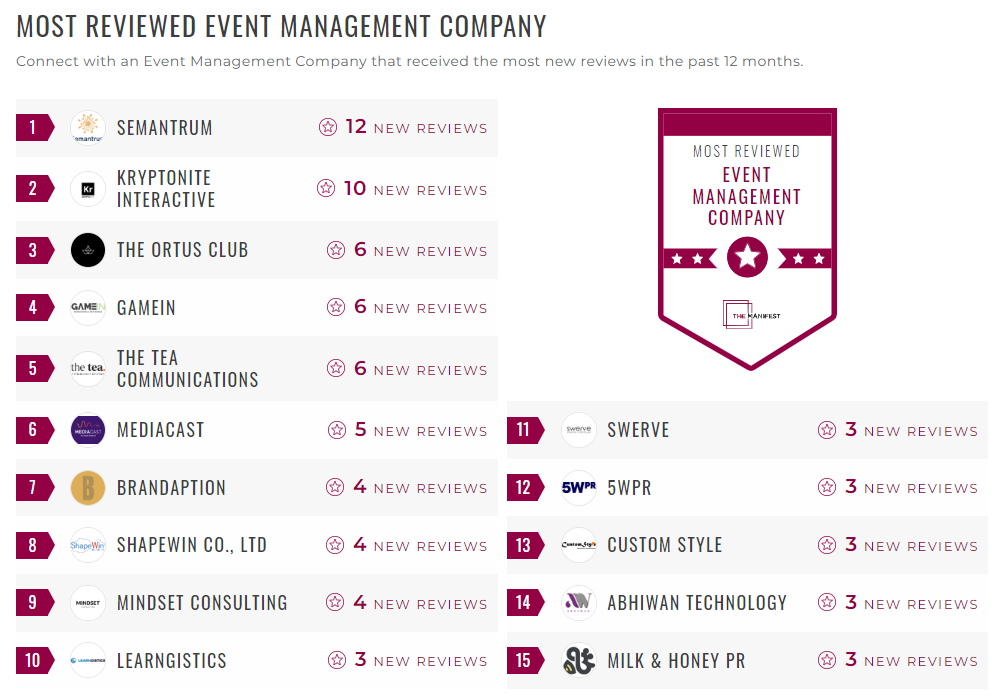
Task: Click the Mediacast purple logo
Action: click(88, 430)
